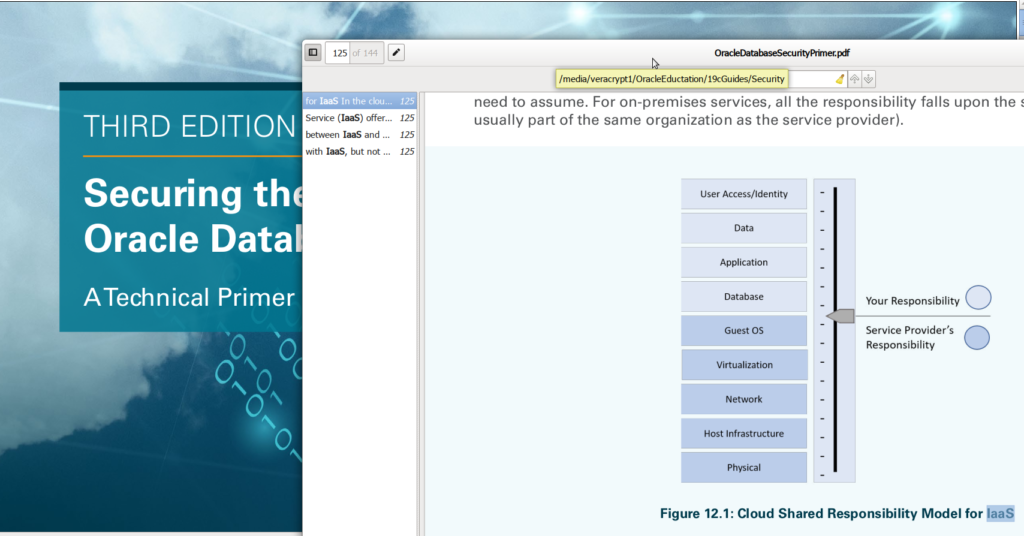Click the 'Database' box in diagram
The image size is (1024, 536).
[x=744, y=296]
